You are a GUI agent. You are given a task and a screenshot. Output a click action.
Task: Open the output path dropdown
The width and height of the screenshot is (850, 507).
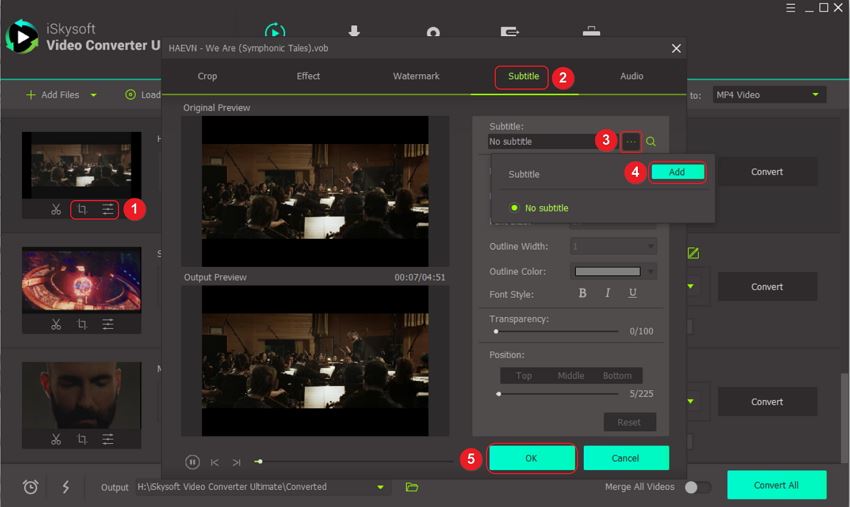(x=380, y=487)
